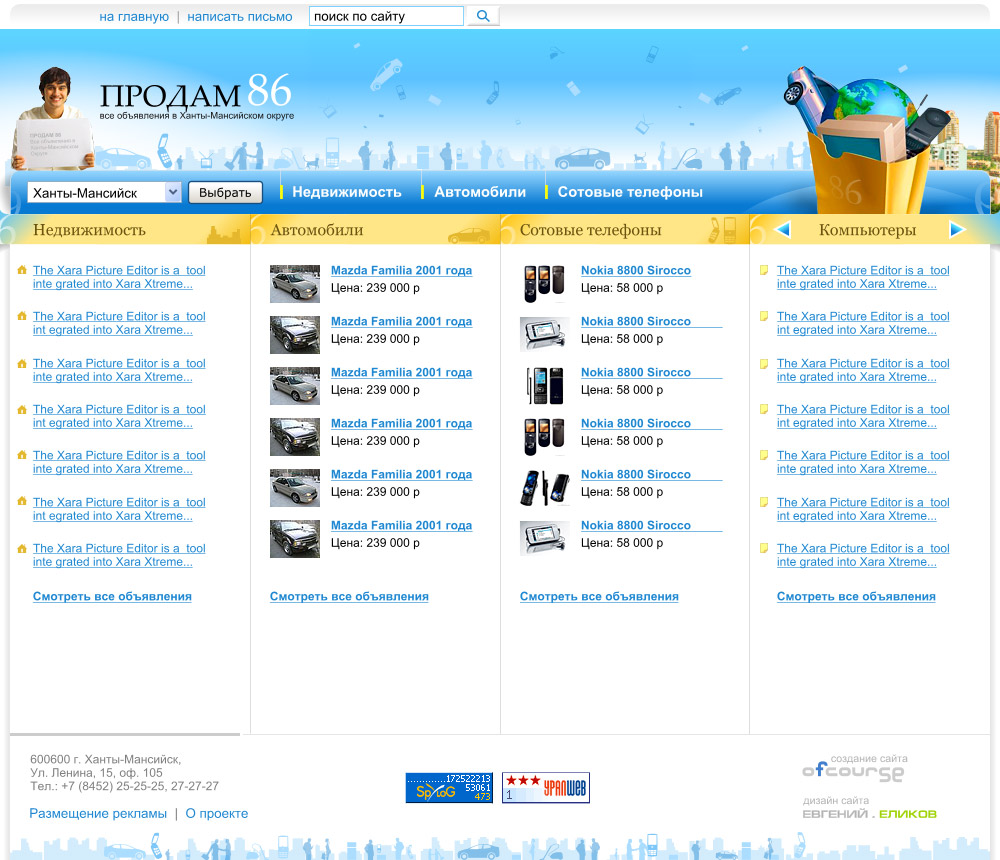Click house icon beside fifth Недвижимость listing
This screenshot has width=1000, height=860.
click(x=22, y=455)
